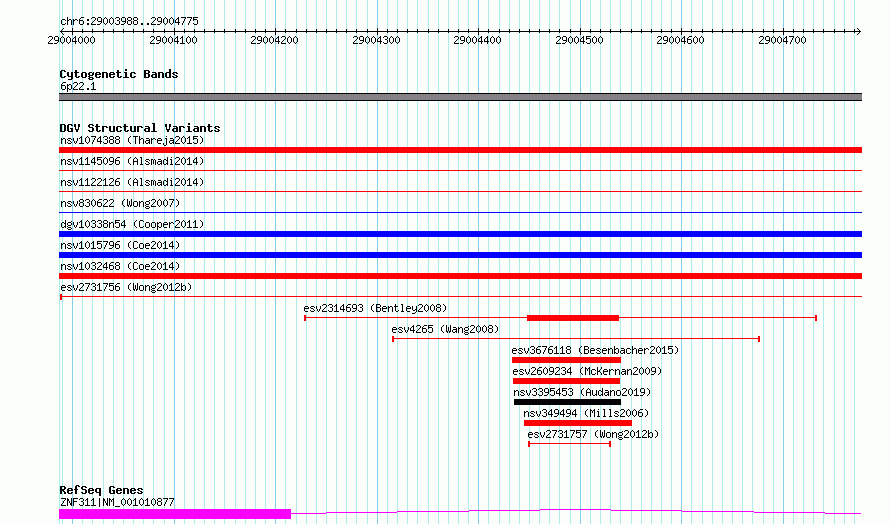Click the red bar of nsv1032468

tap(460, 276)
